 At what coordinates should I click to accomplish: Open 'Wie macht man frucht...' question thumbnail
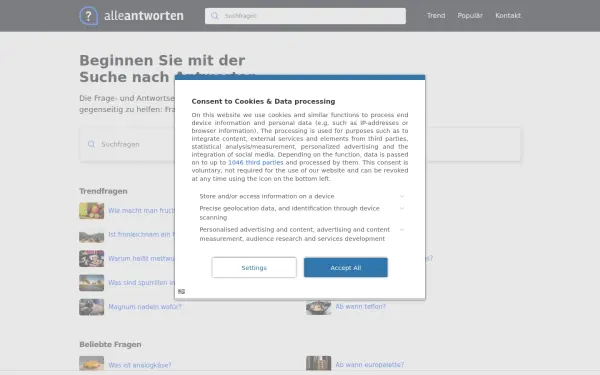(91, 210)
